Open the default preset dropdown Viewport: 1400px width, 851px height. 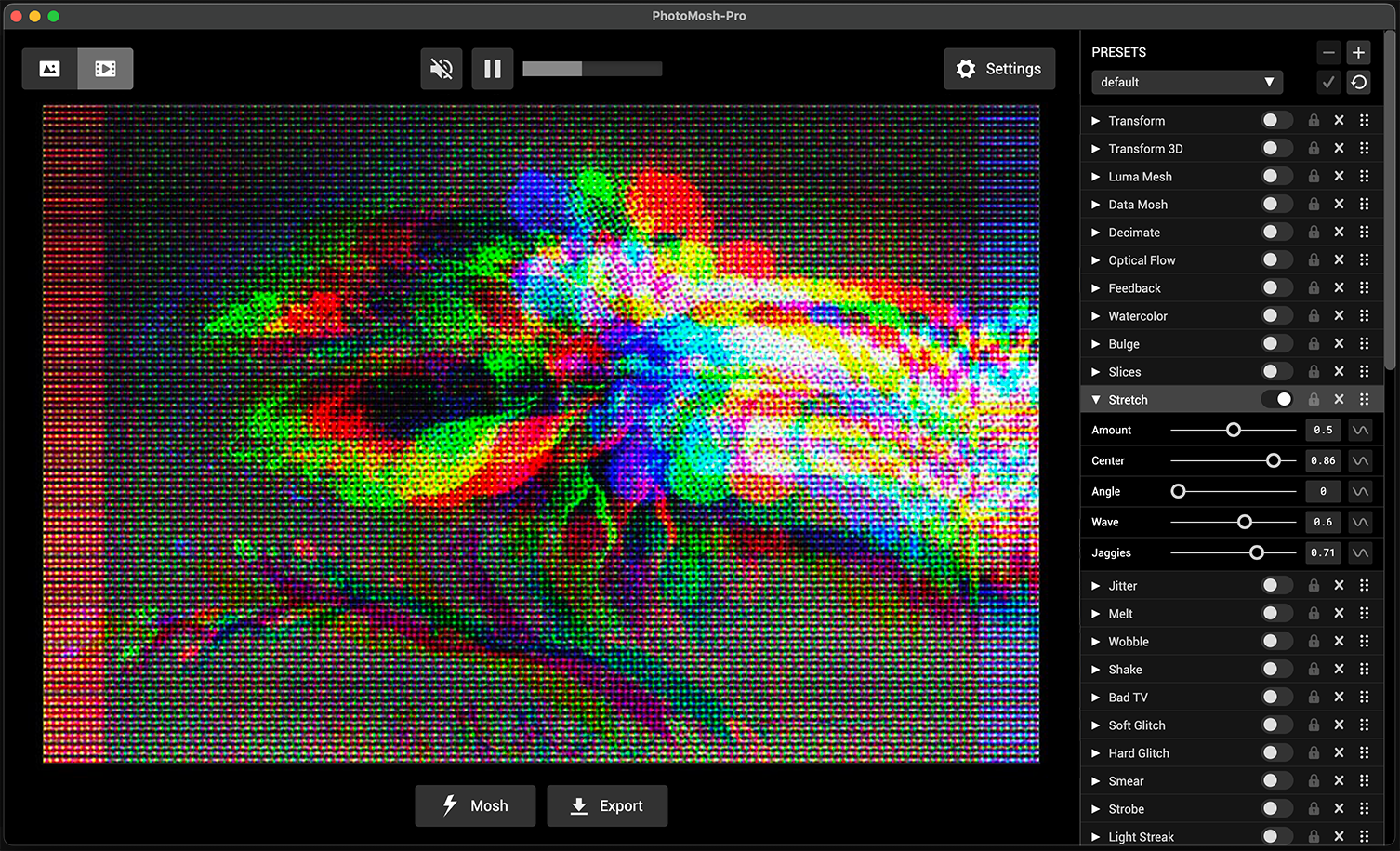[x=1187, y=82]
